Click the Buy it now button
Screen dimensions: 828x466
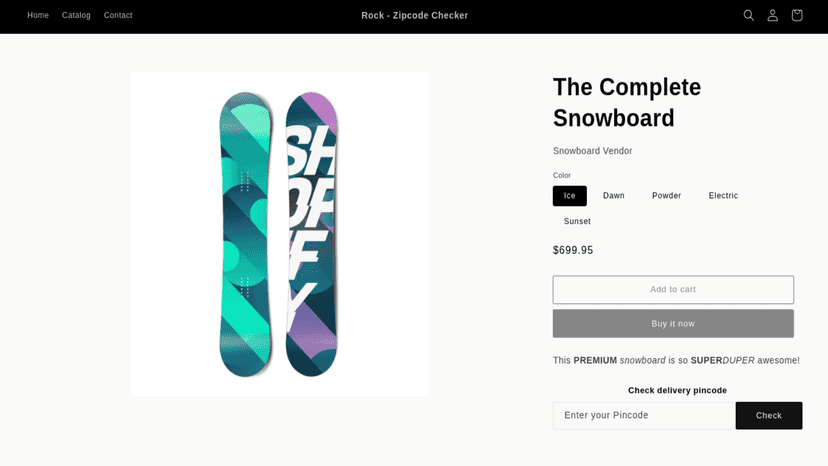click(x=673, y=323)
